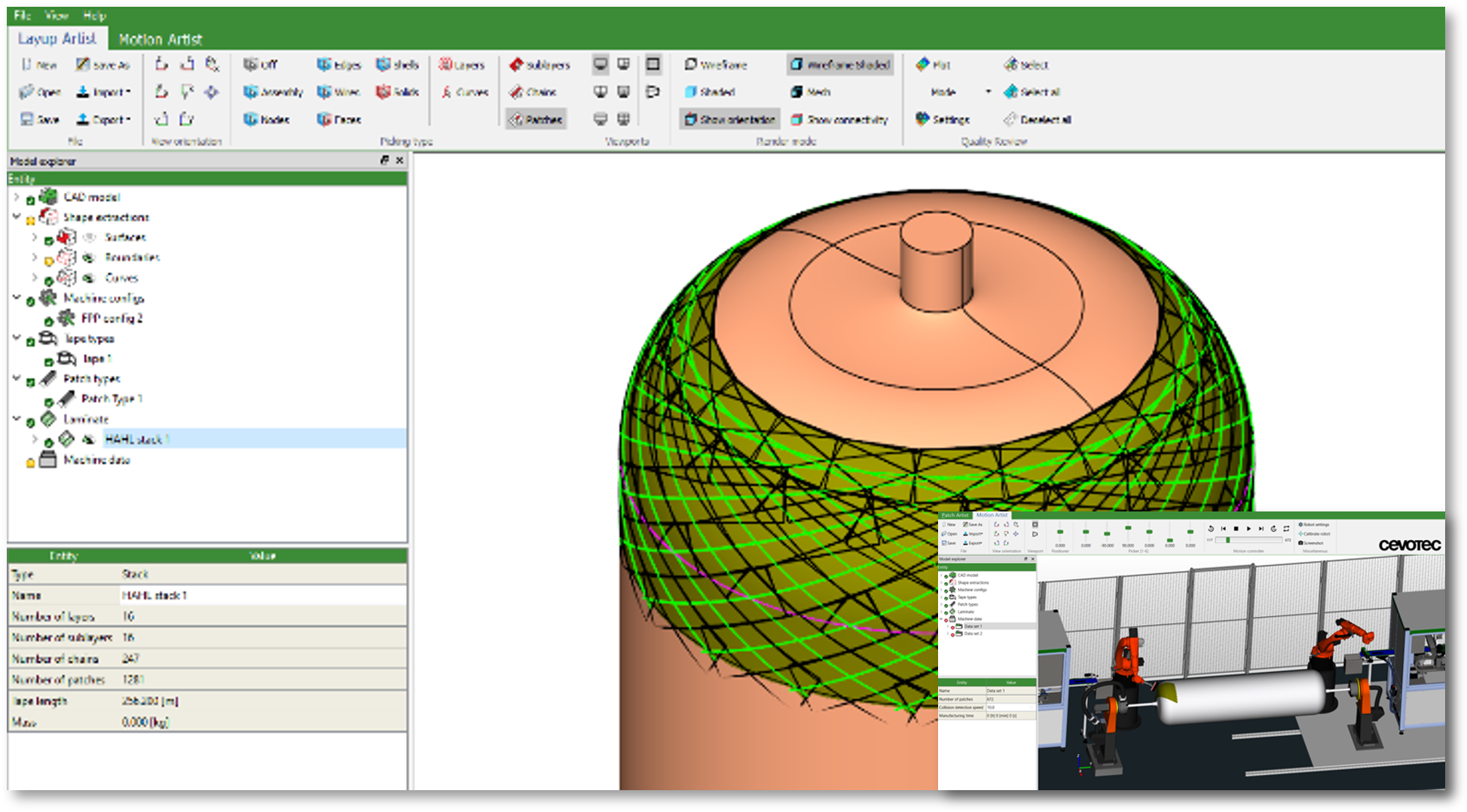Expand the CAD model tree node

pos(17,197)
